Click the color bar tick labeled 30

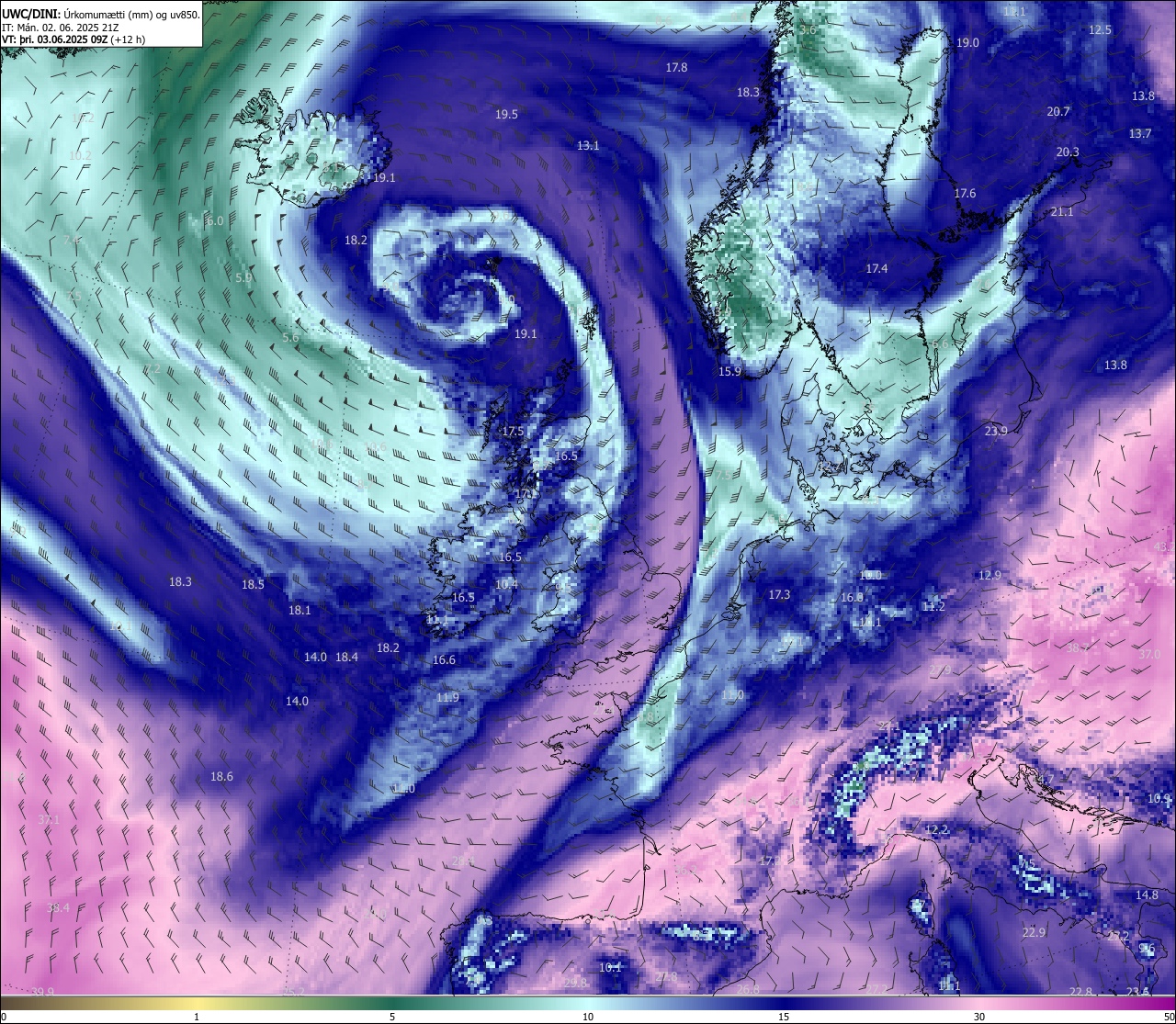[979, 1017]
